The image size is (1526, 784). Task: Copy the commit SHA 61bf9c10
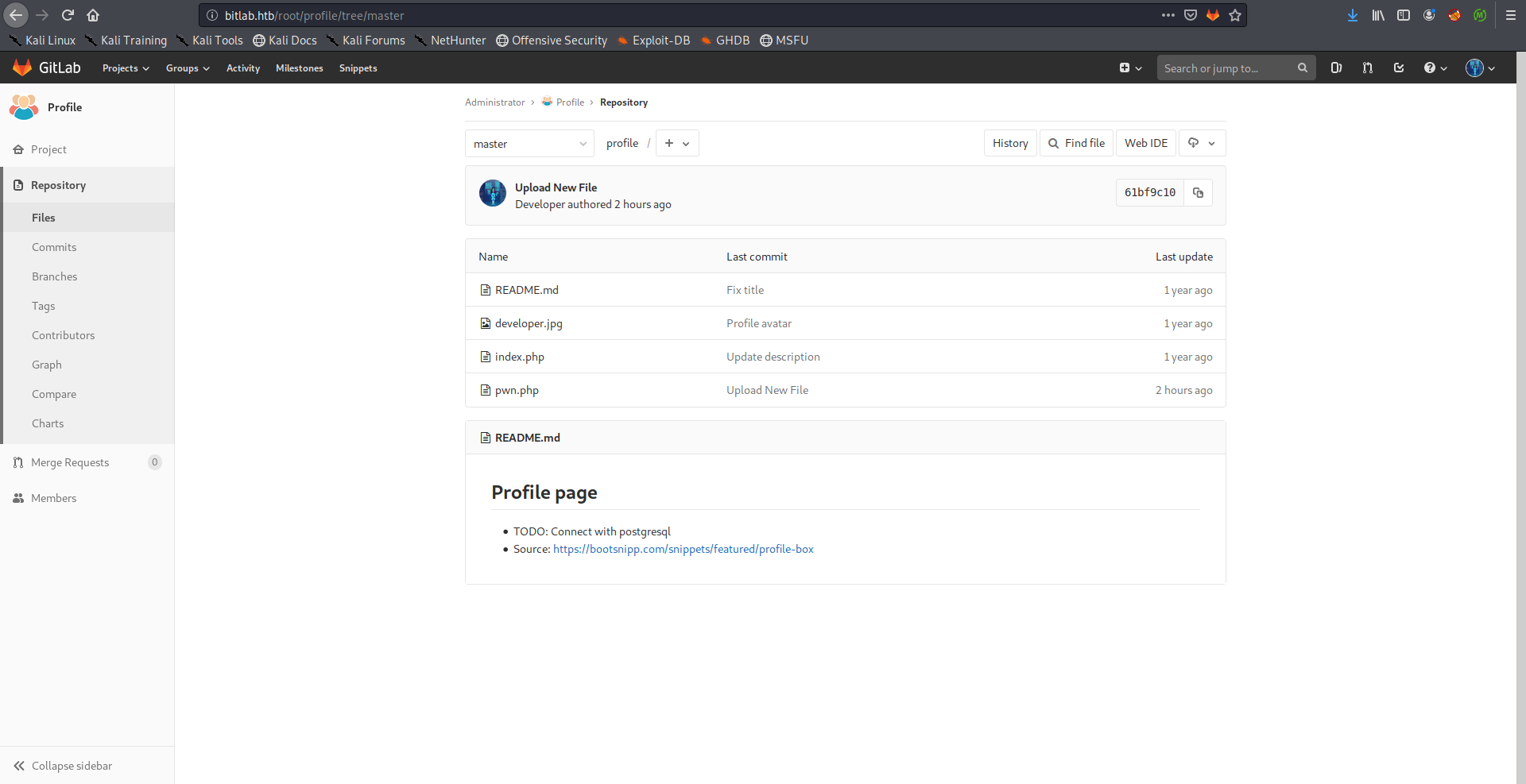click(x=1198, y=193)
